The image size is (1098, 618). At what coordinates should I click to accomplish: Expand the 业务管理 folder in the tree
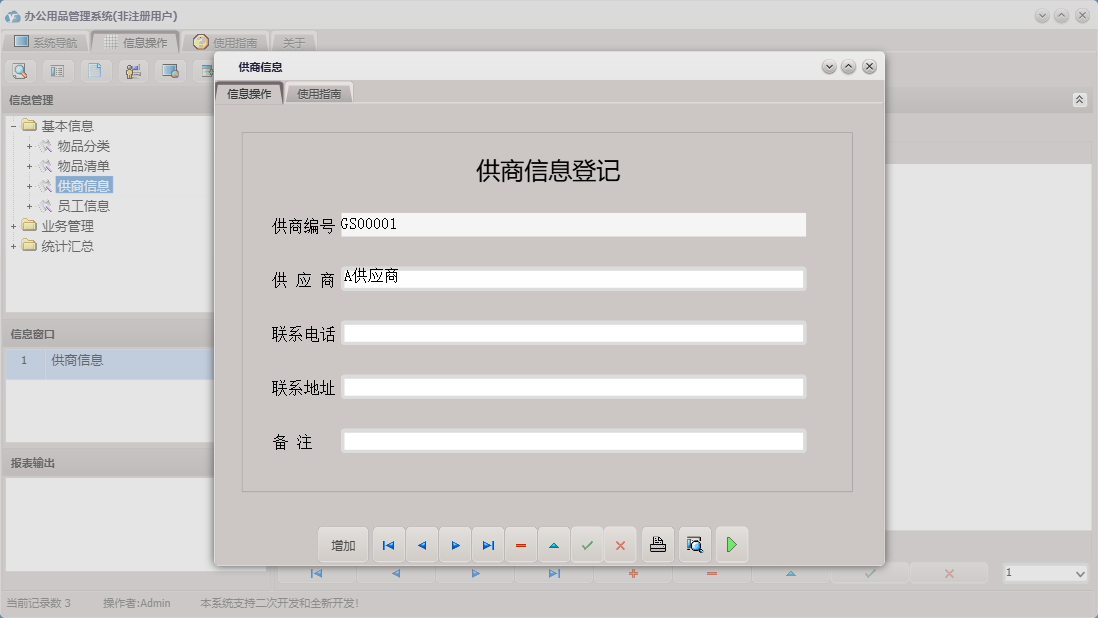[x=13, y=225]
